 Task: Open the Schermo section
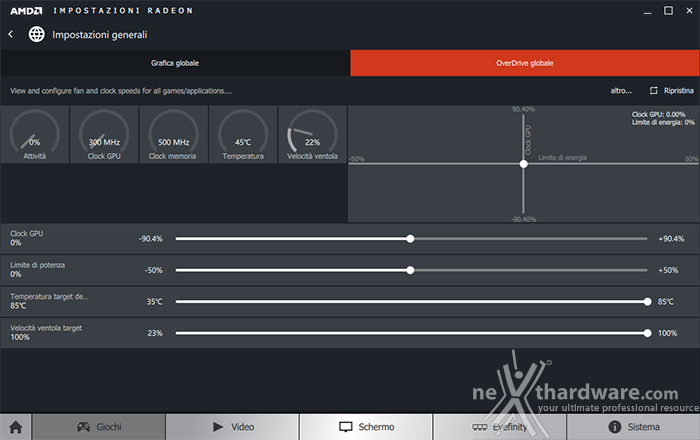tap(366, 427)
